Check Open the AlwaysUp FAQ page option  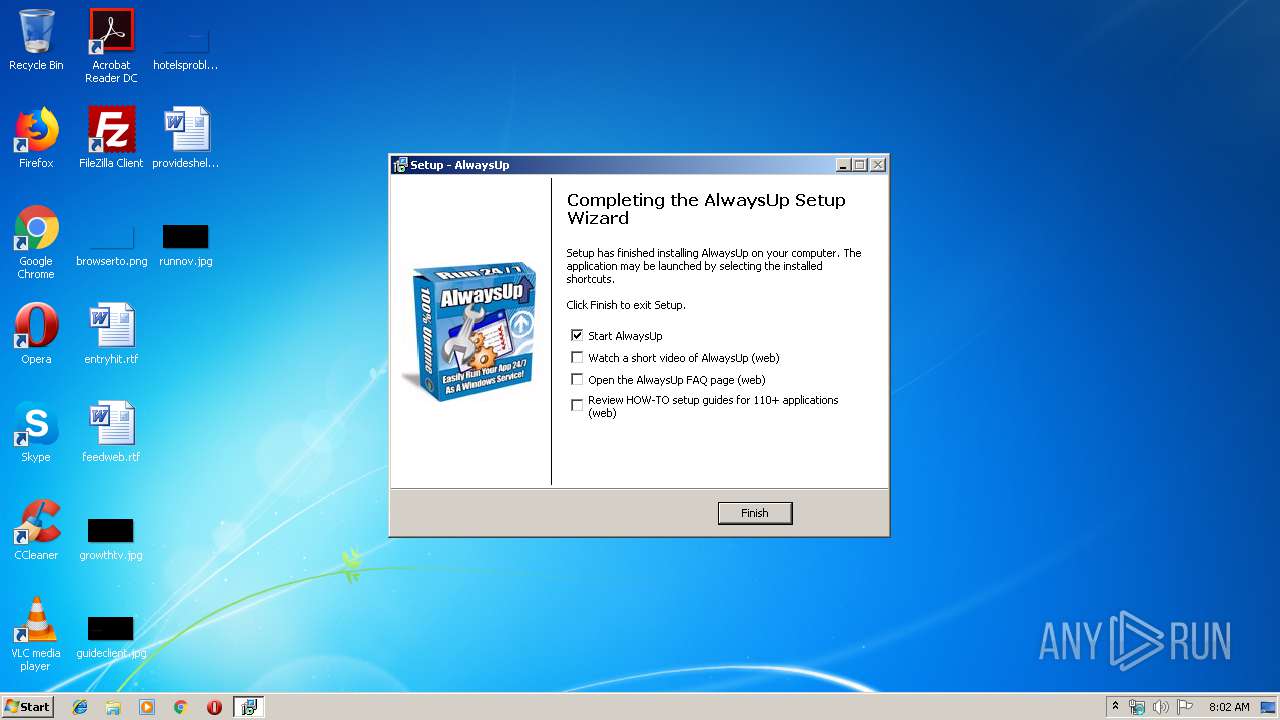[x=577, y=380]
